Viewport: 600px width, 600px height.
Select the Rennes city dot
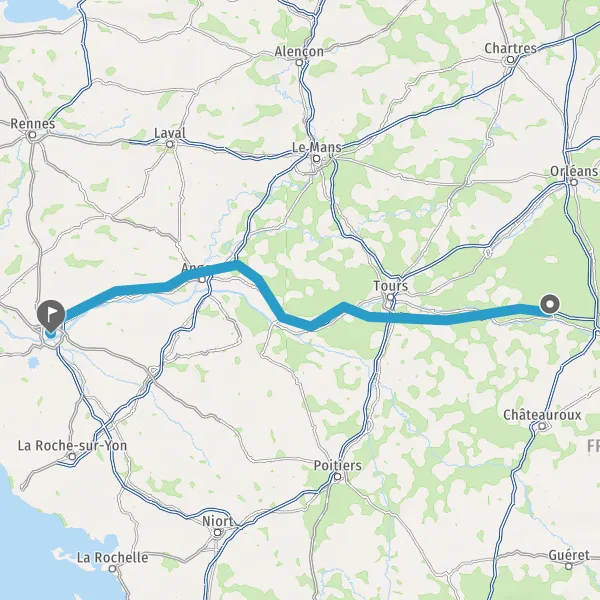[33, 135]
